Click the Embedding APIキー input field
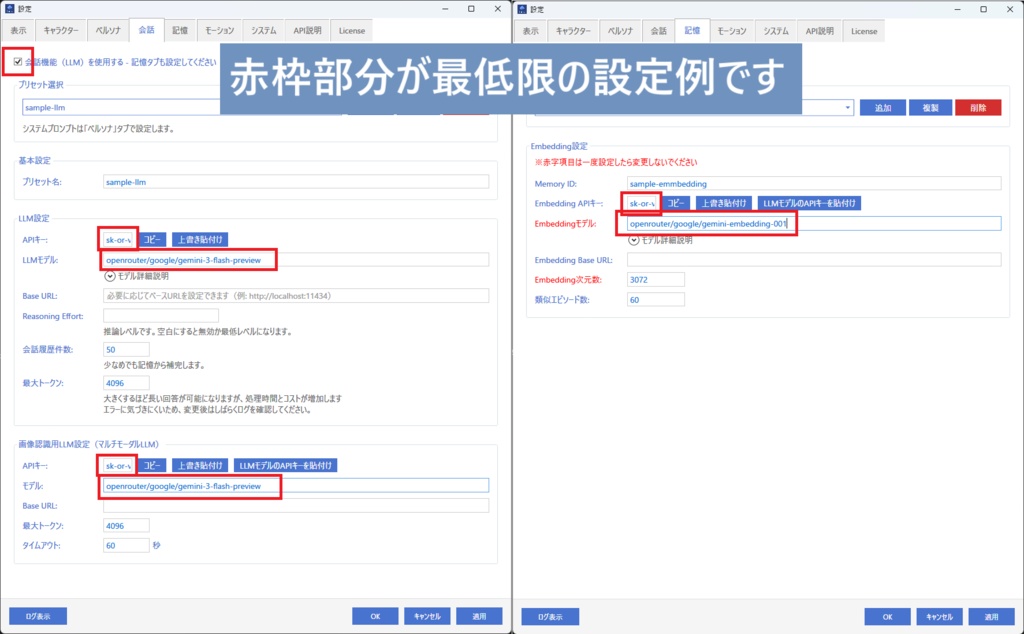The width and height of the screenshot is (1024, 634). point(642,203)
